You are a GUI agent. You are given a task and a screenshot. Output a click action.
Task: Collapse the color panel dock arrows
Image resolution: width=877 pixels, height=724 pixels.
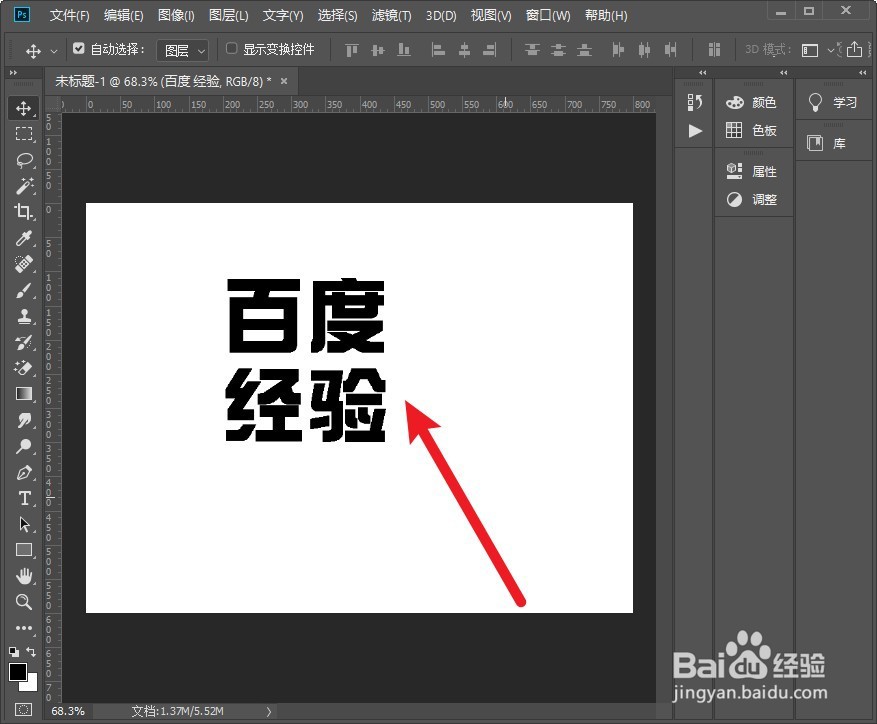783,73
